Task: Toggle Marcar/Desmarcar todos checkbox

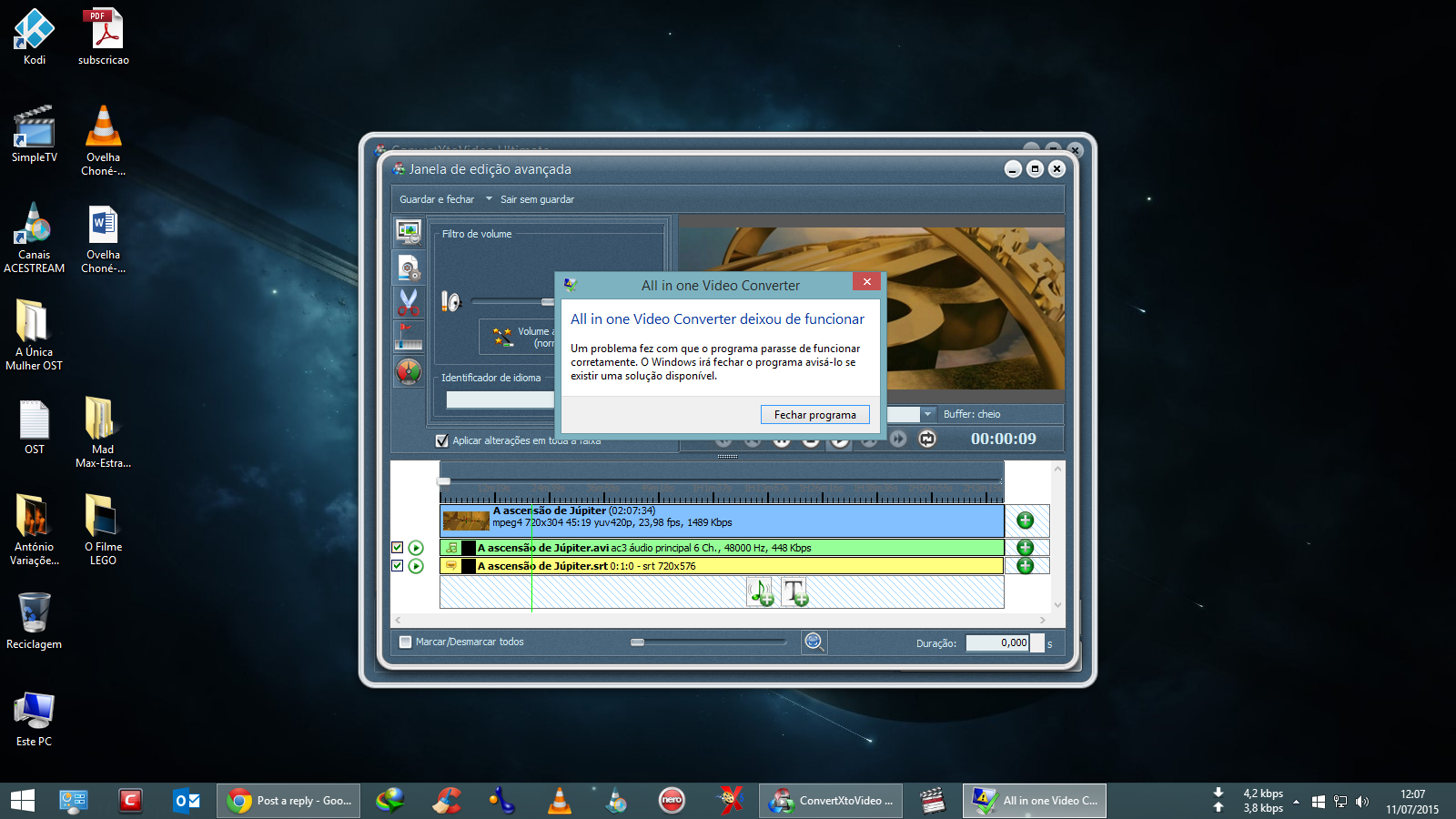Action: pyautogui.click(x=406, y=642)
